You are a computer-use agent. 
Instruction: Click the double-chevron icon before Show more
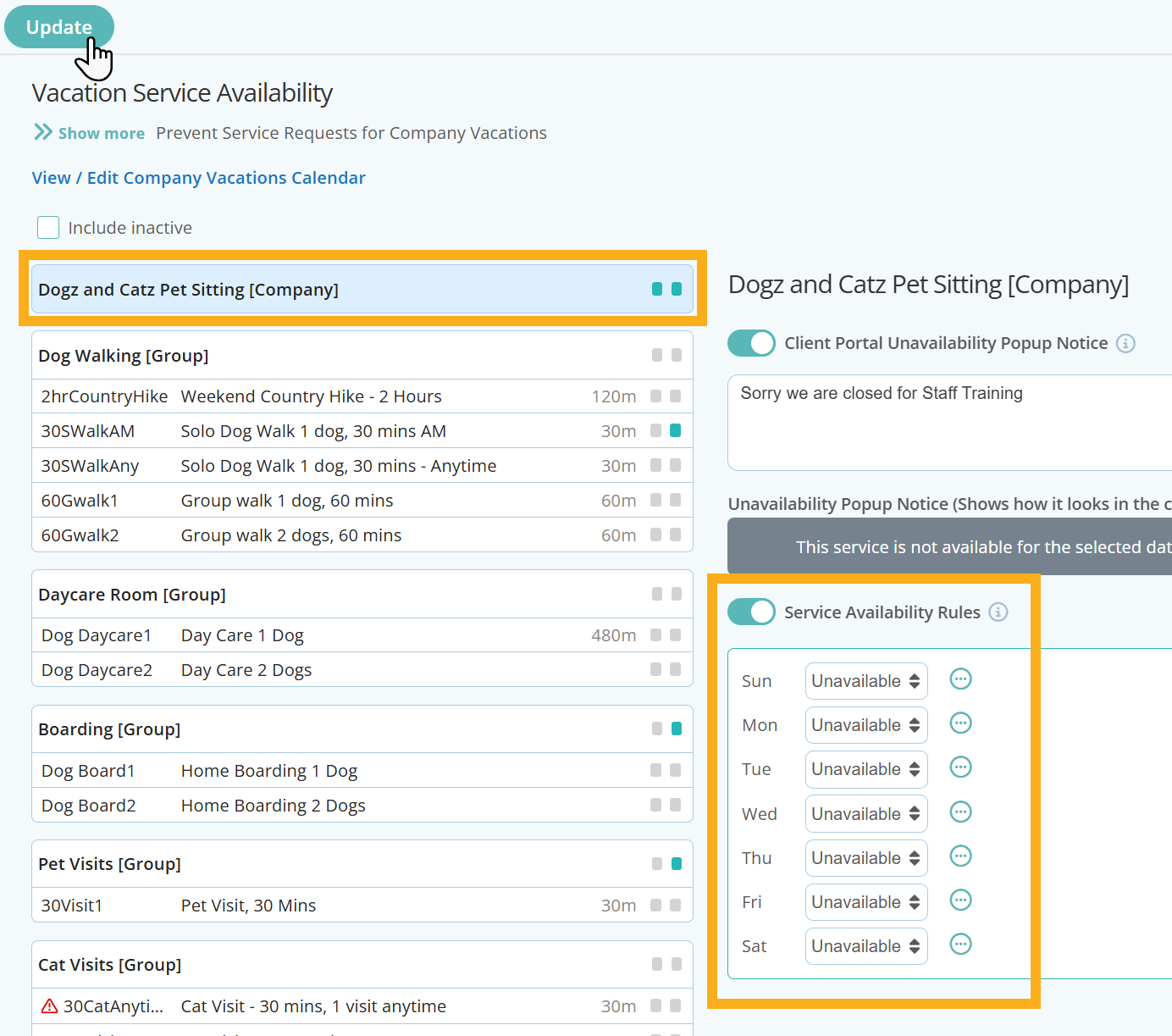pyautogui.click(x=41, y=132)
